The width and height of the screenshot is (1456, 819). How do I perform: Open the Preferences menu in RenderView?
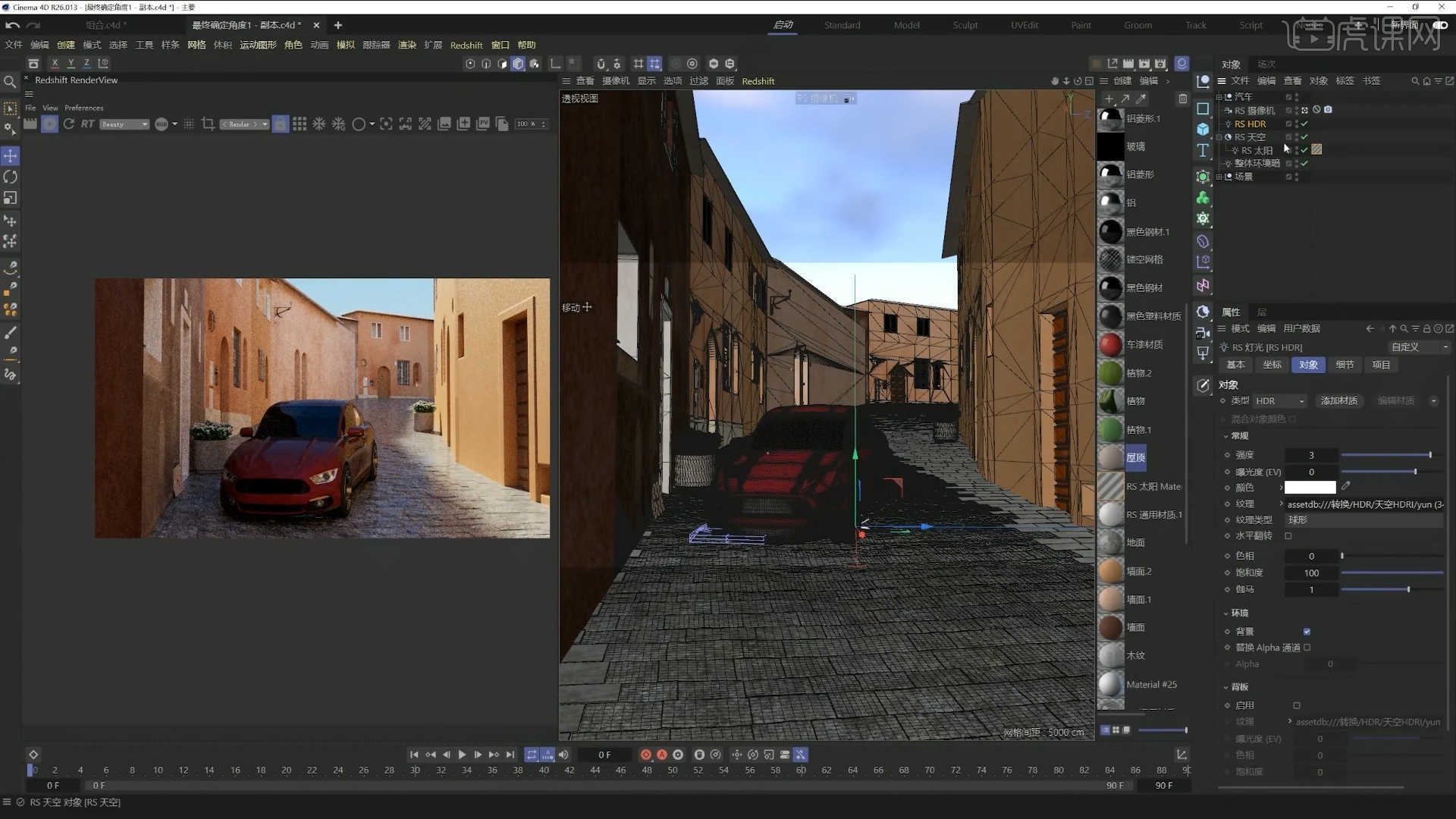tap(83, 107)
